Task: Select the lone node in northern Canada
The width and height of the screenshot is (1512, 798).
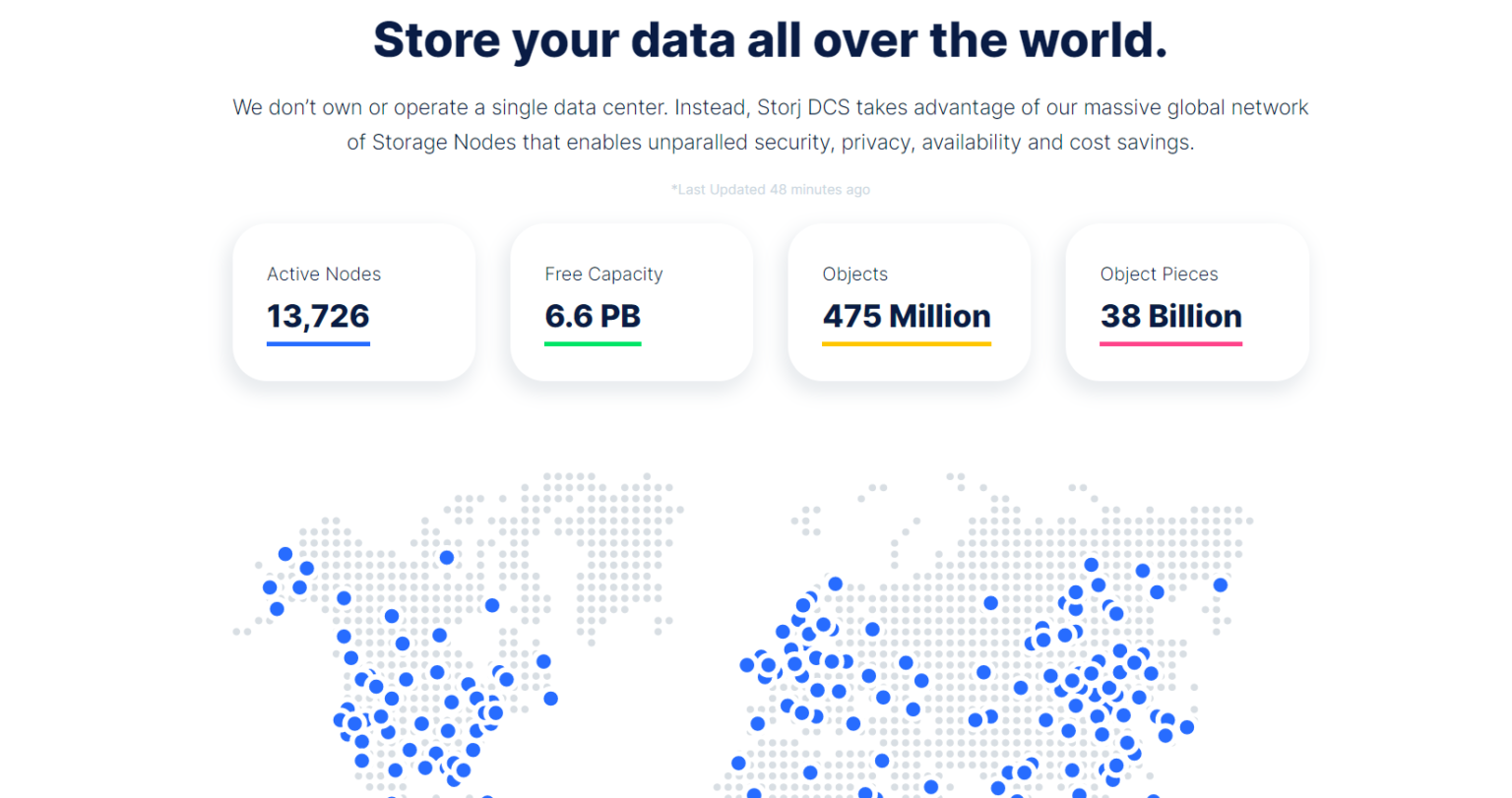Action: [x=447, y=557]
